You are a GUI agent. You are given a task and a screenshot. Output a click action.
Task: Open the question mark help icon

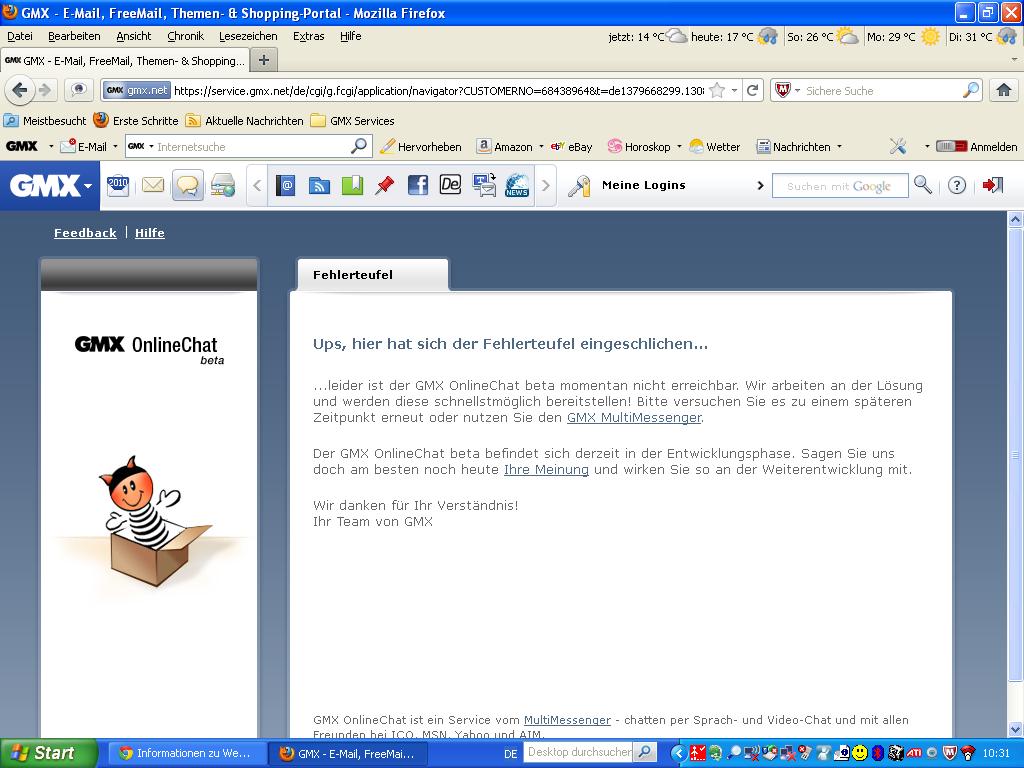[957, 185]
